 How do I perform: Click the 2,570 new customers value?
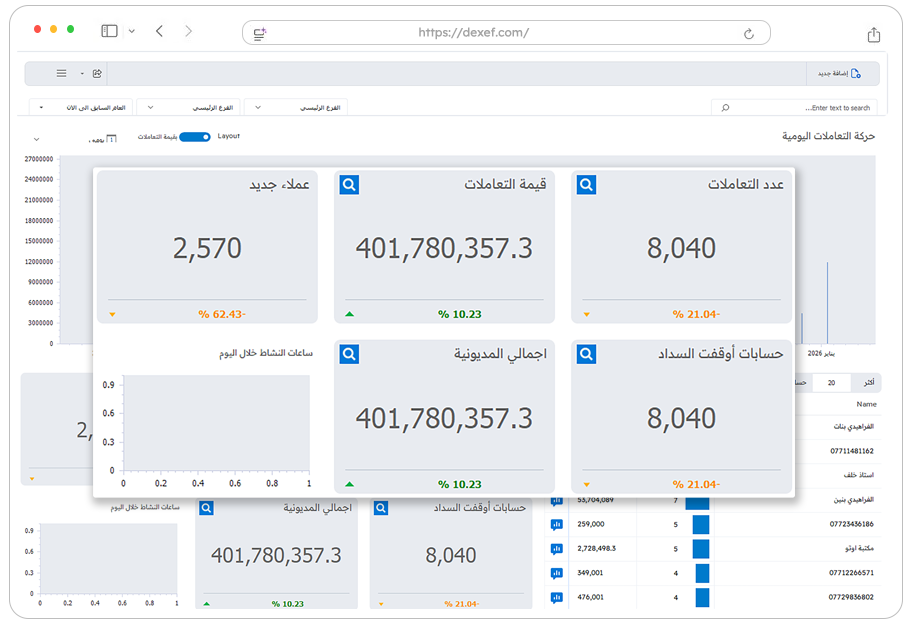click(x=207, y=249)
